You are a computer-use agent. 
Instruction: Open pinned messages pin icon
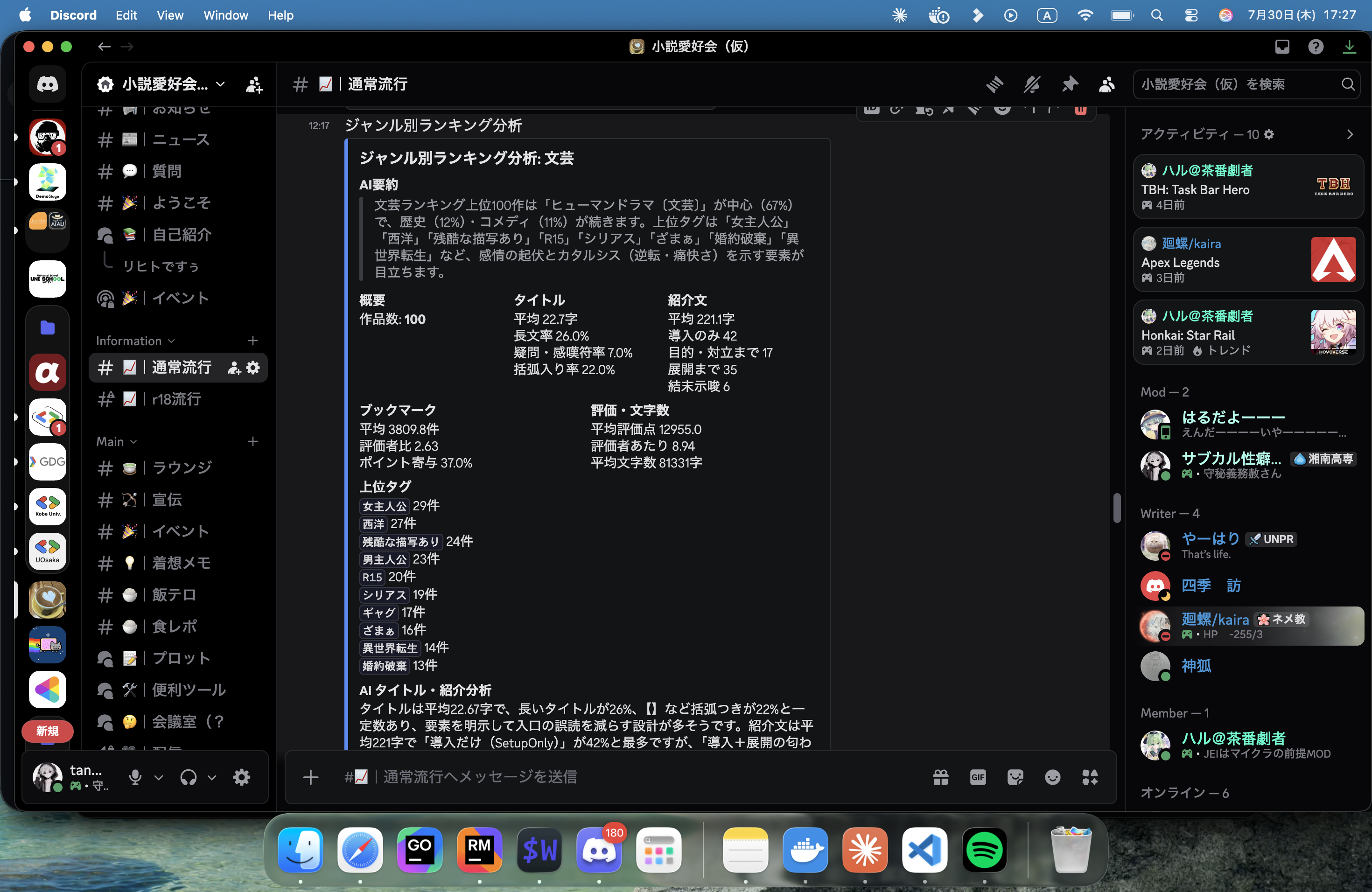(1069, 84)
